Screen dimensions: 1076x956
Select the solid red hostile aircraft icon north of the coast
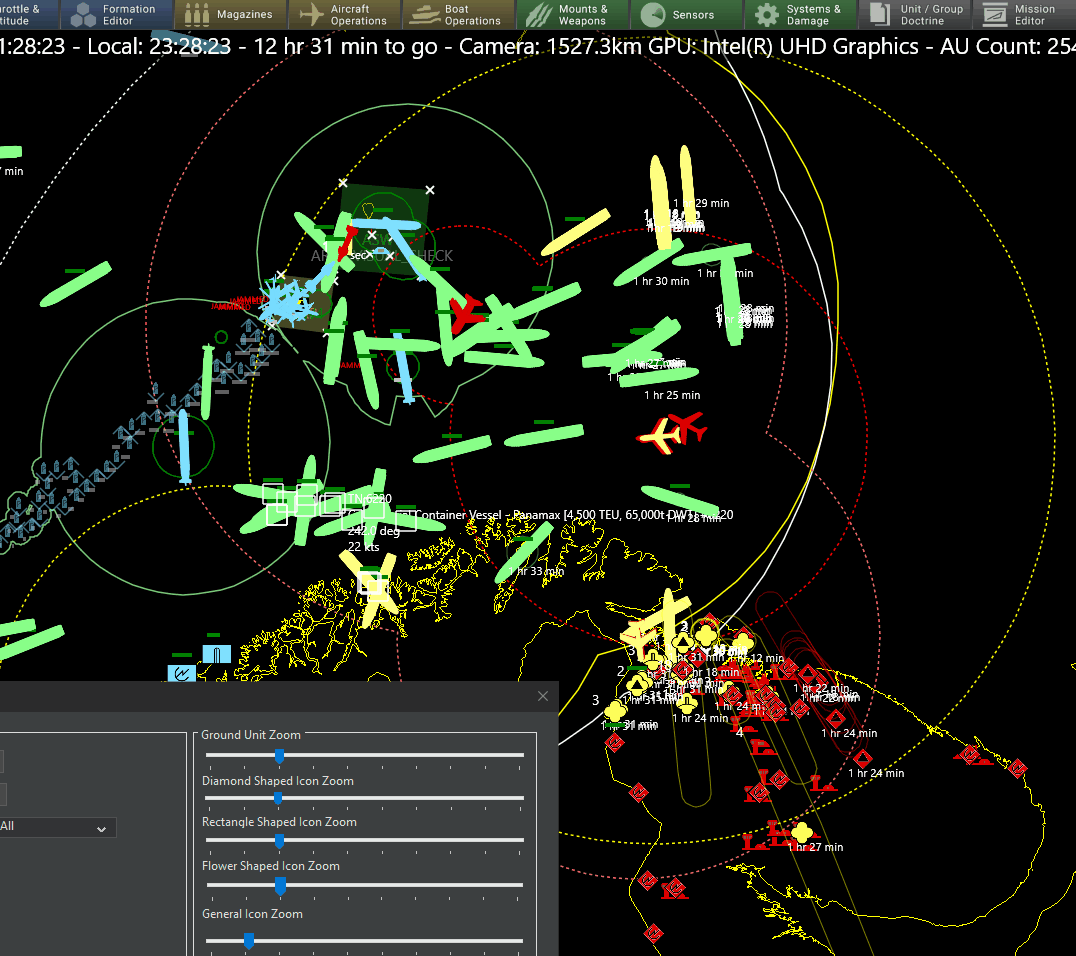tap(467, 312)
